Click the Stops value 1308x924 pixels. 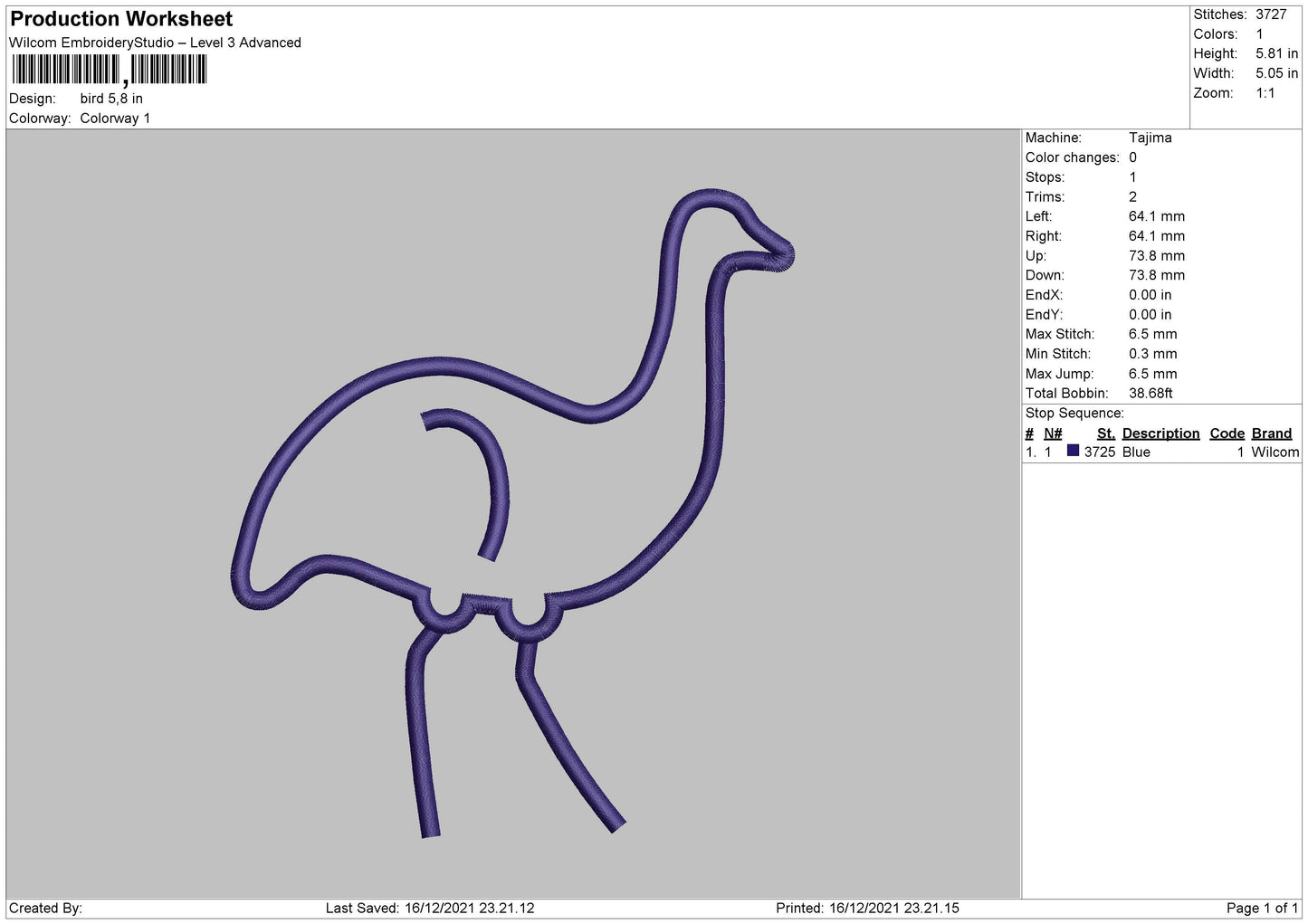pos(1132,177)
